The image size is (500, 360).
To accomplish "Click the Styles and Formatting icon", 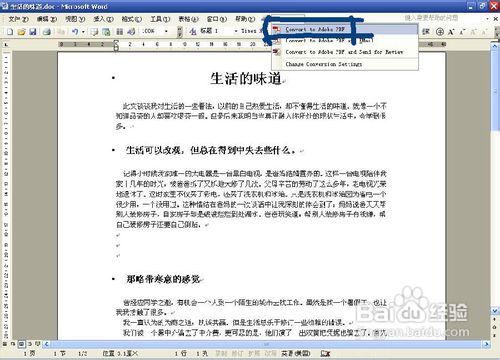I will tap(193, 31).
